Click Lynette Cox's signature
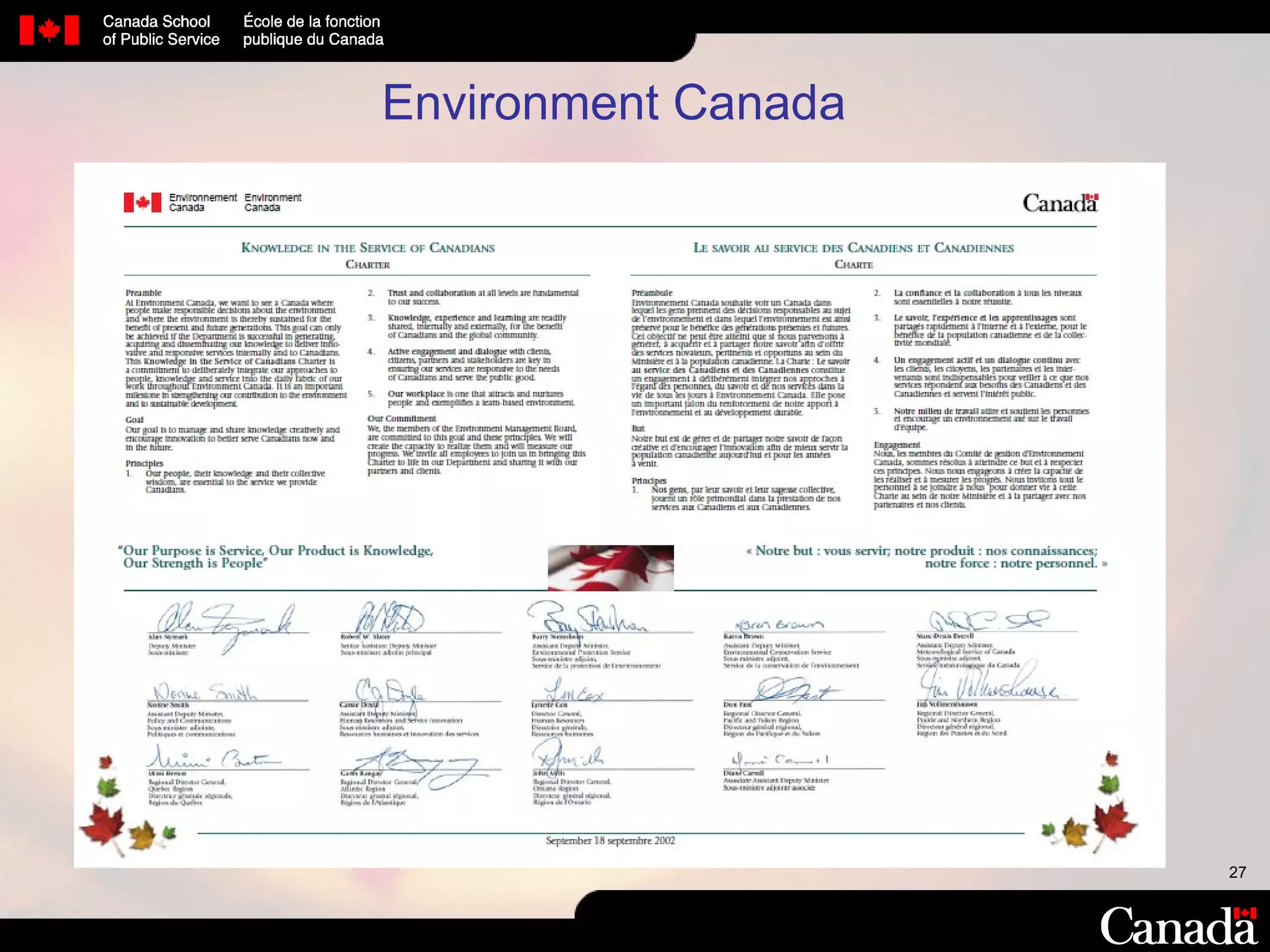 pyautogui.click(x=574, y=691)
